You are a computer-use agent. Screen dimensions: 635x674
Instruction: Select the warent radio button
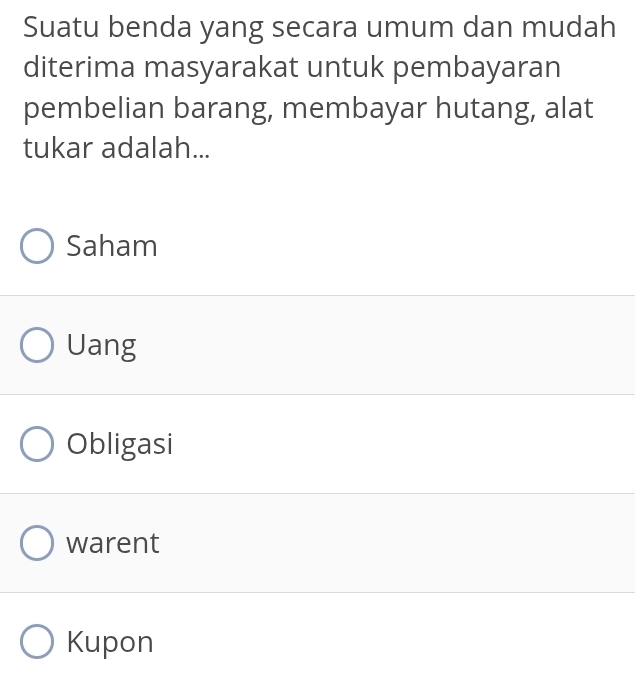point(38,543)
